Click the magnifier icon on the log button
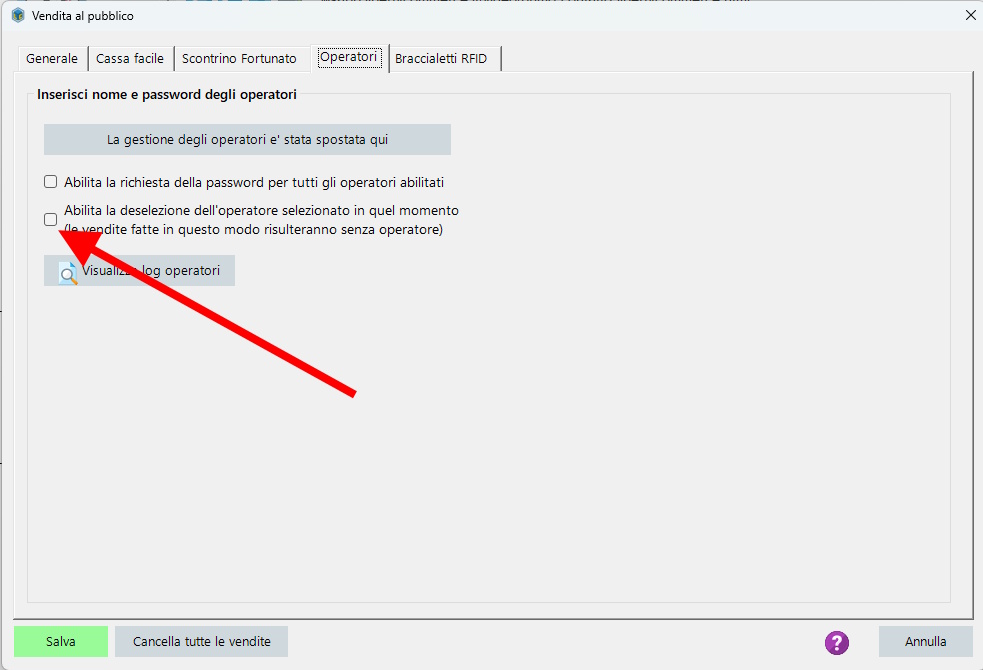This screenshot has height=670, width=983. (x=67, y=273)
